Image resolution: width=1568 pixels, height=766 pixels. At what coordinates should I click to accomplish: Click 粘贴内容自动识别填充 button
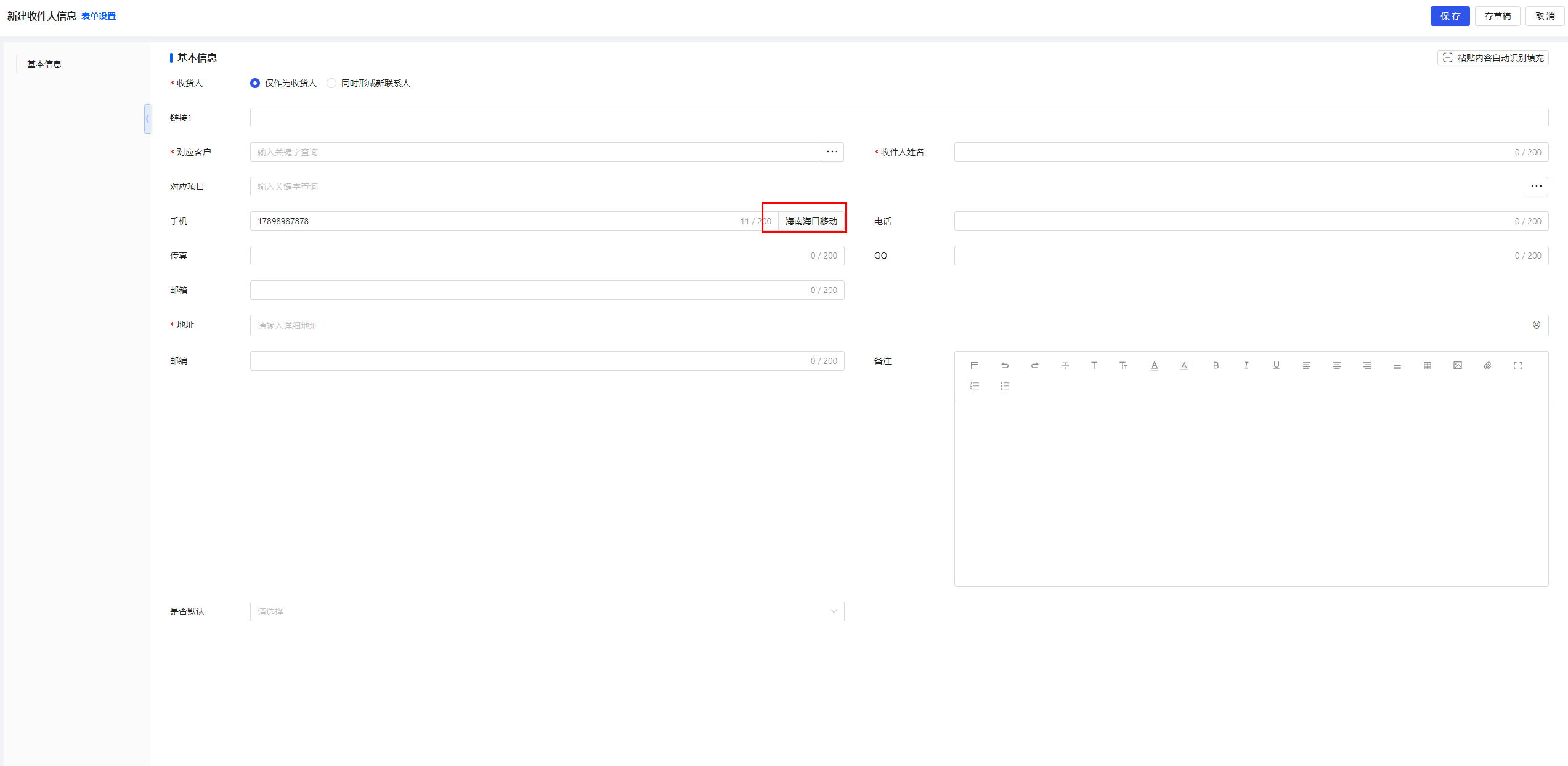click(1493, 58)
